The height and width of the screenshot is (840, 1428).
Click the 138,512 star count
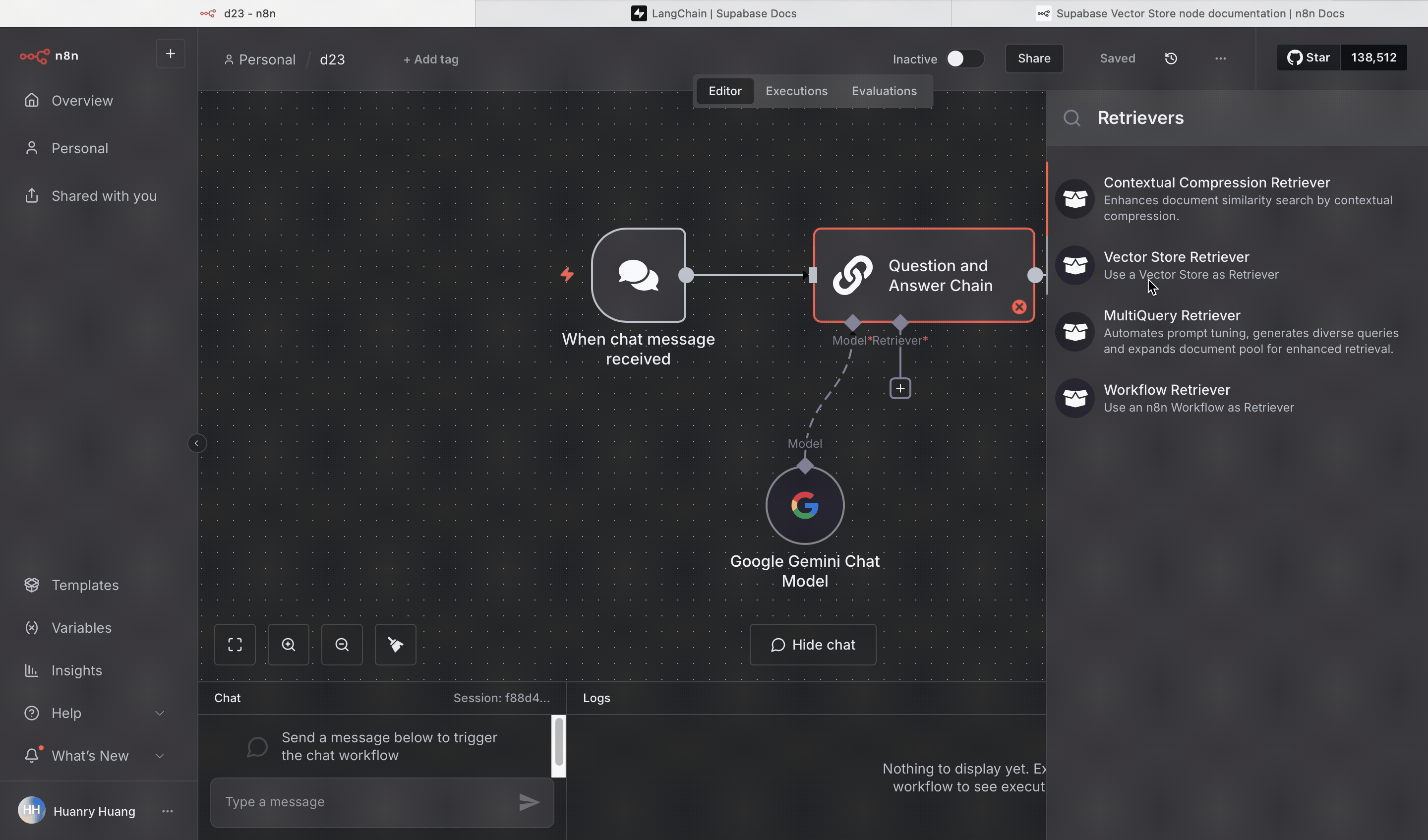1373,57
